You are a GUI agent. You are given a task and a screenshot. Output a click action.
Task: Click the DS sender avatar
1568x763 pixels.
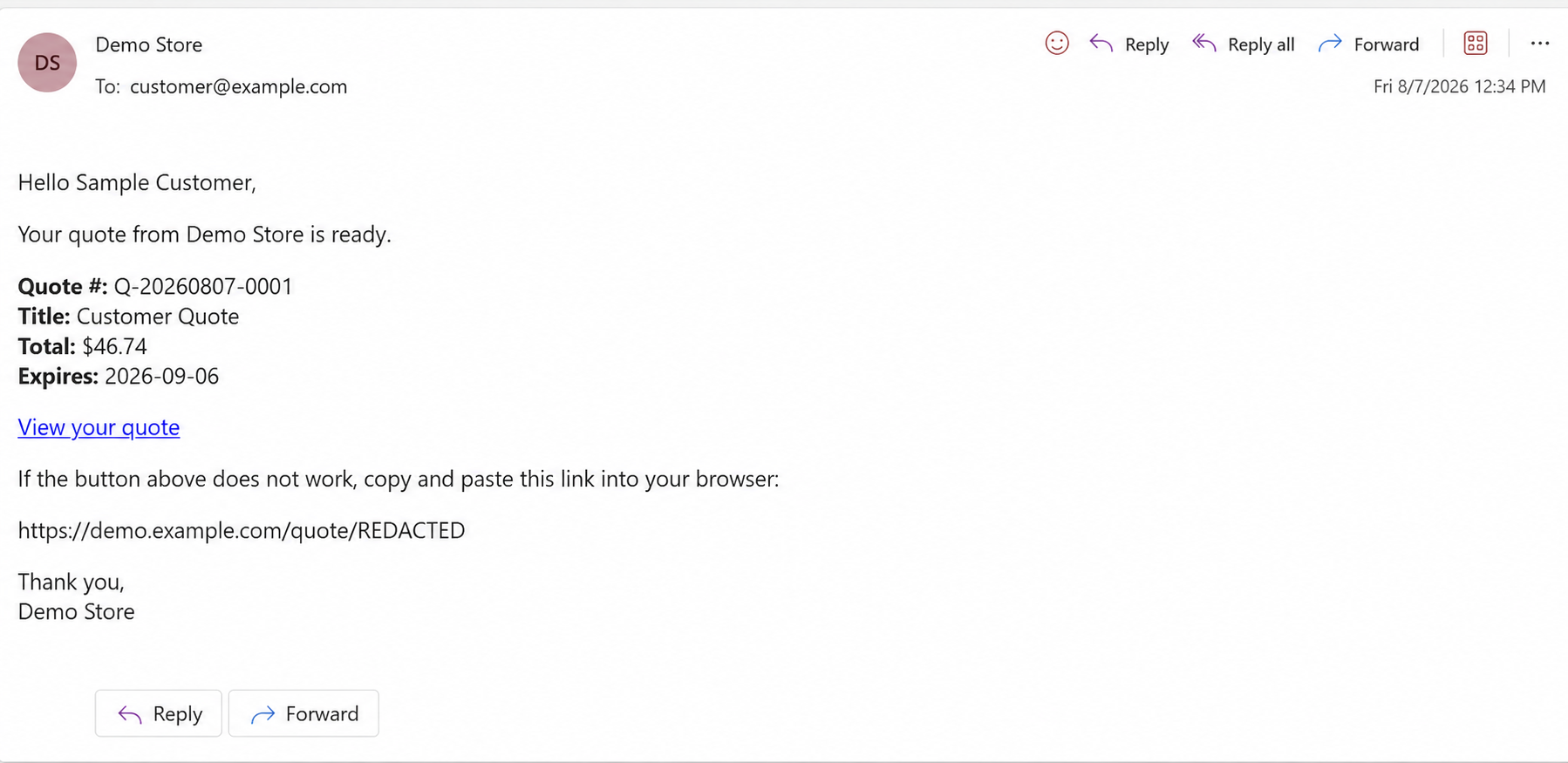tap(47, 63)
